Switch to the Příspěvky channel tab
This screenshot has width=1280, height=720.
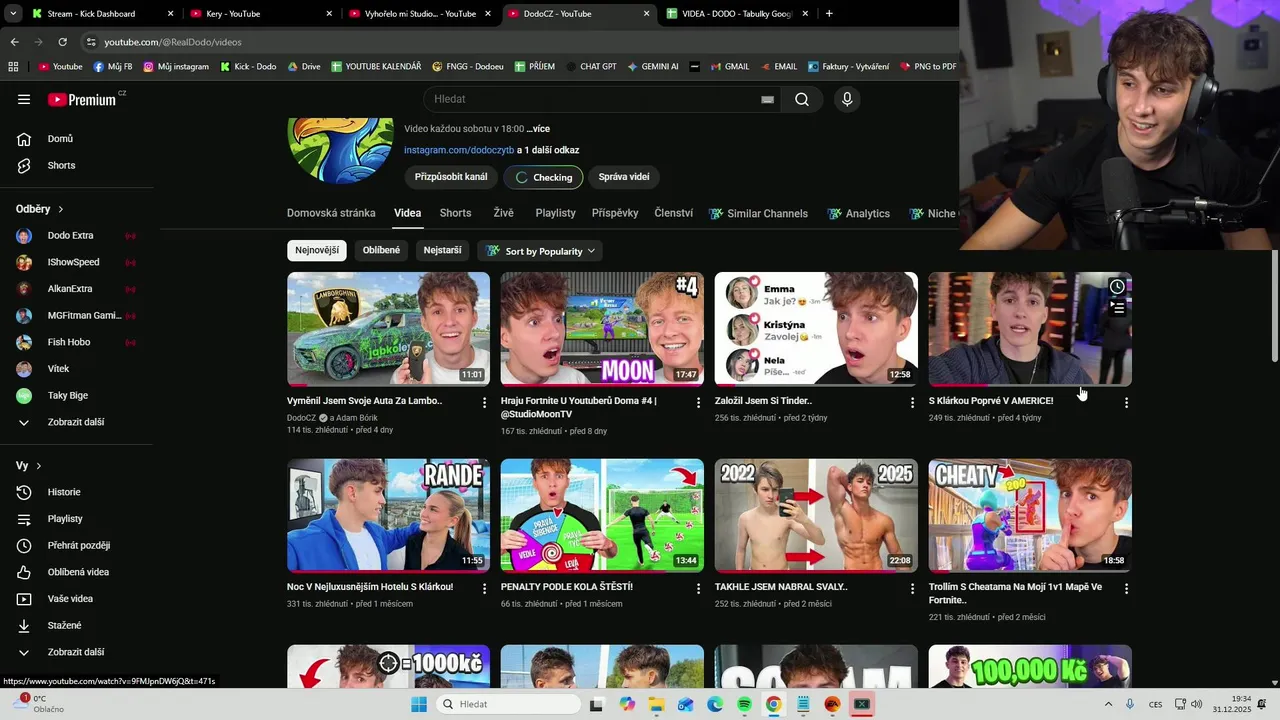[x=615, y=213]
